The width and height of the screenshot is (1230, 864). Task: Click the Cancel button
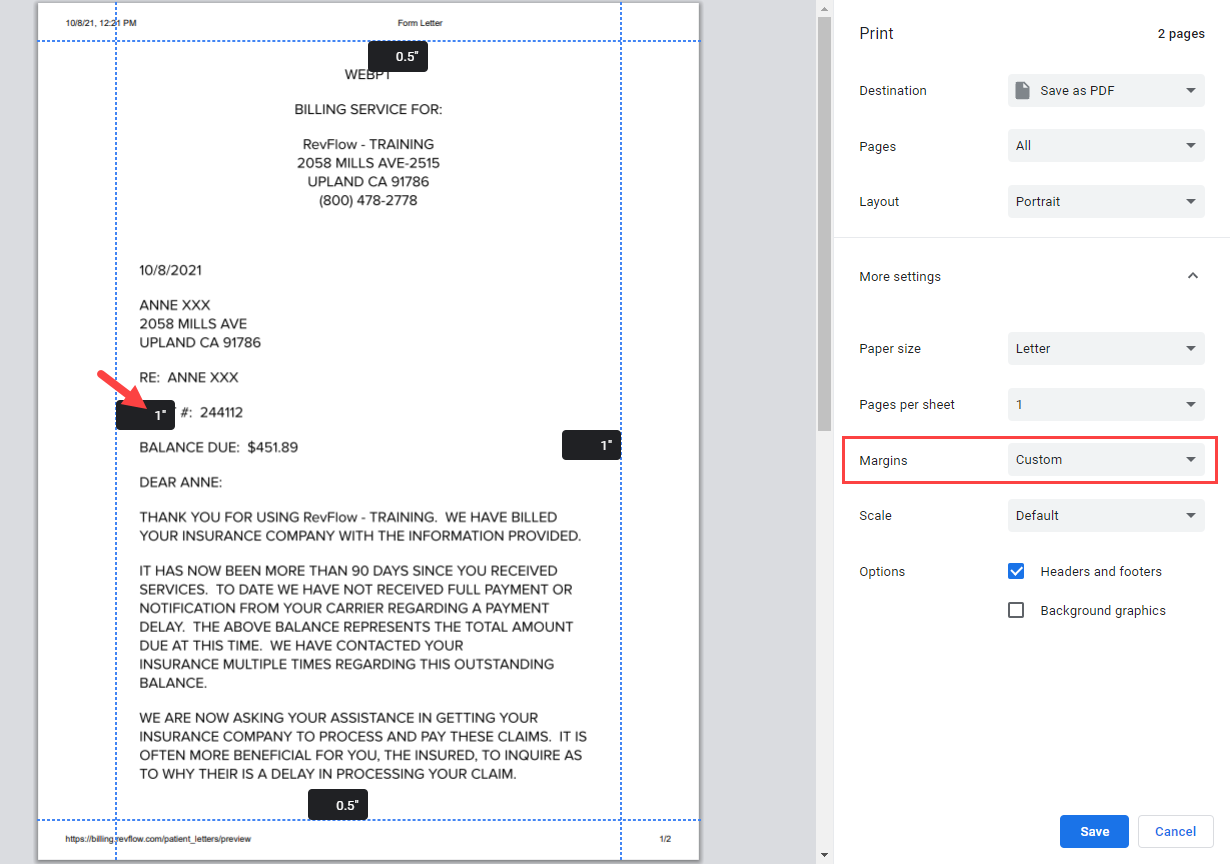click(x=1175, y=832)
